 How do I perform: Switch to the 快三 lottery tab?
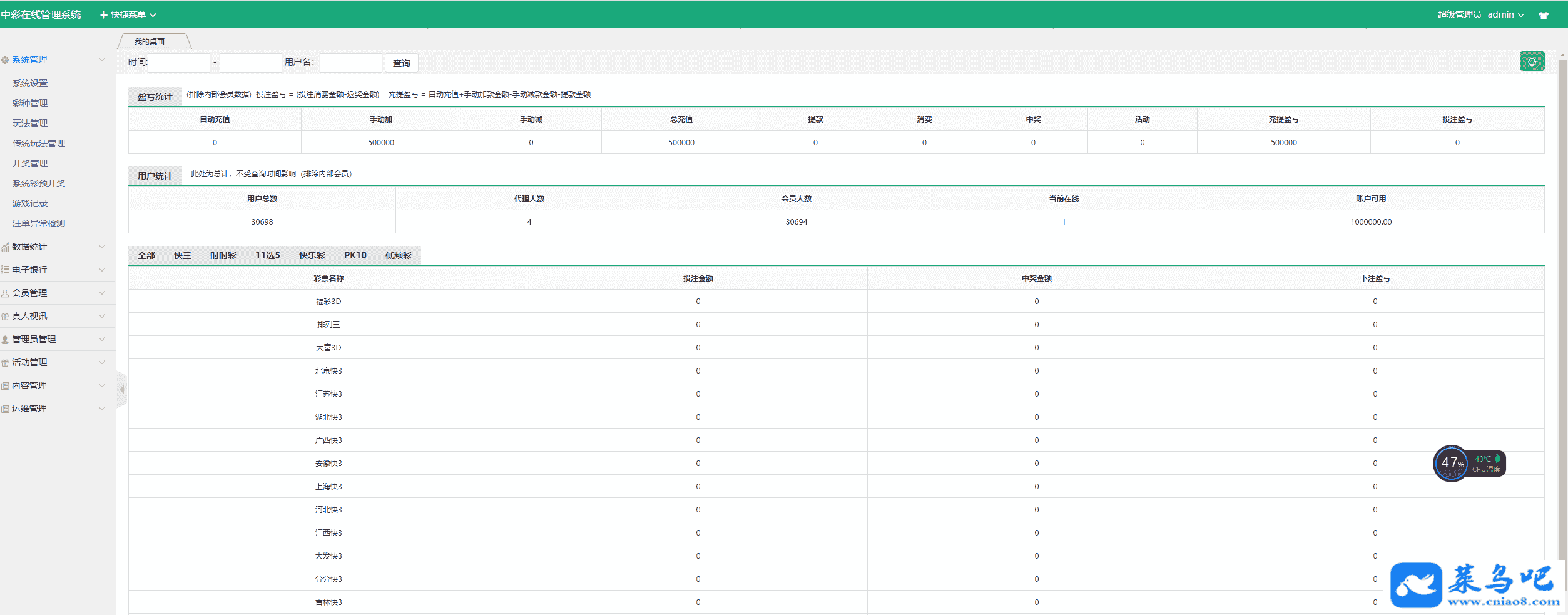(x=182, y=255)
